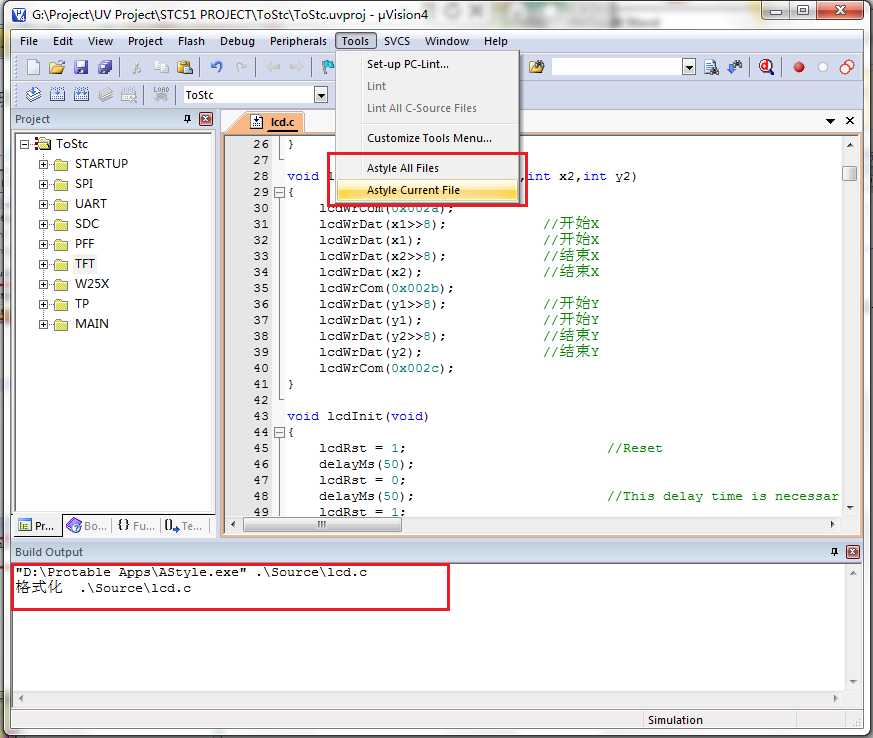Screen dimensions: 873x738
Task: Undo the last edit with the blue arrow
Action: 216,67
